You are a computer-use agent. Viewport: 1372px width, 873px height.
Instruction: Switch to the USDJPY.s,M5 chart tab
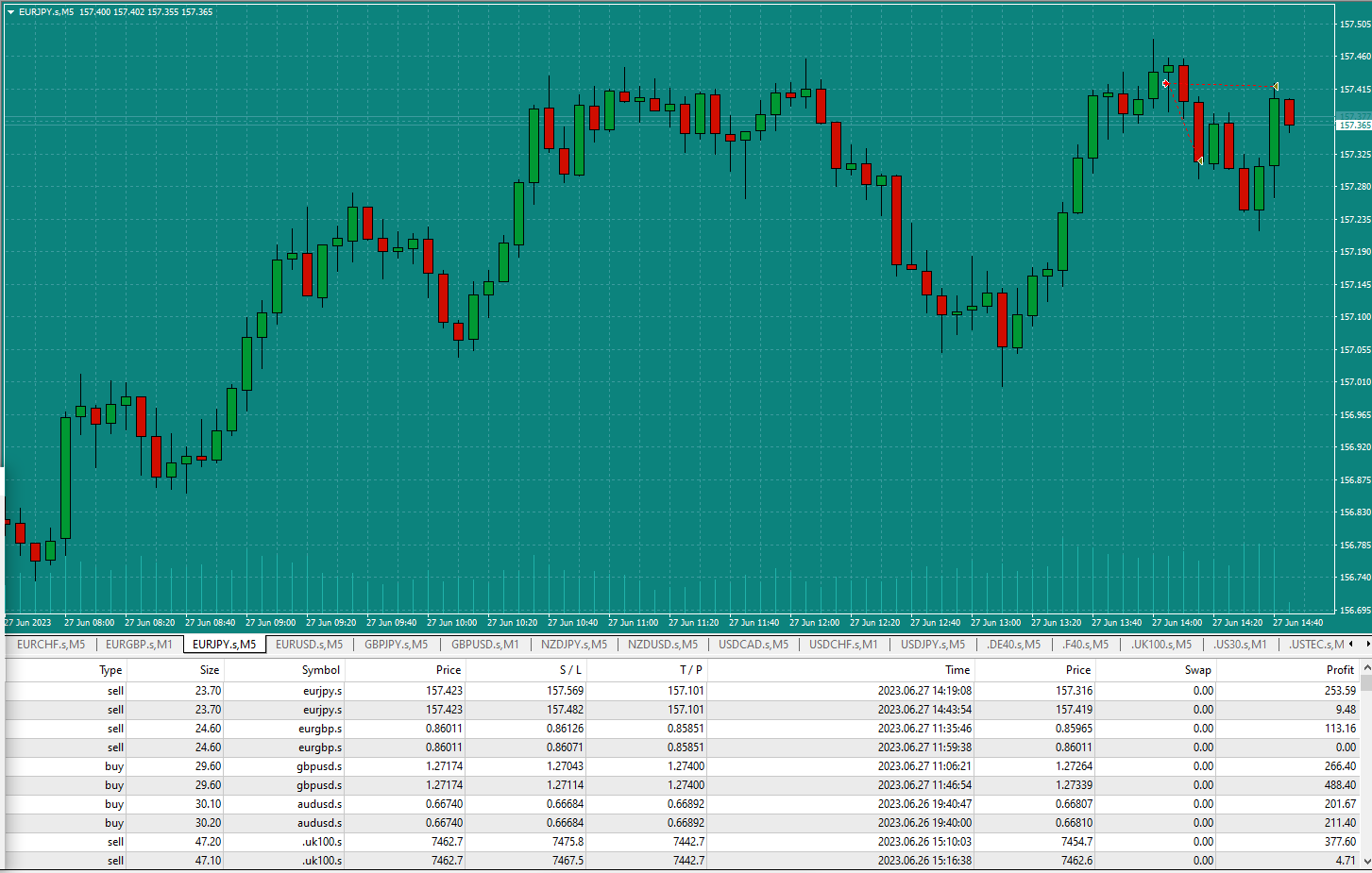tap(932, 645)
